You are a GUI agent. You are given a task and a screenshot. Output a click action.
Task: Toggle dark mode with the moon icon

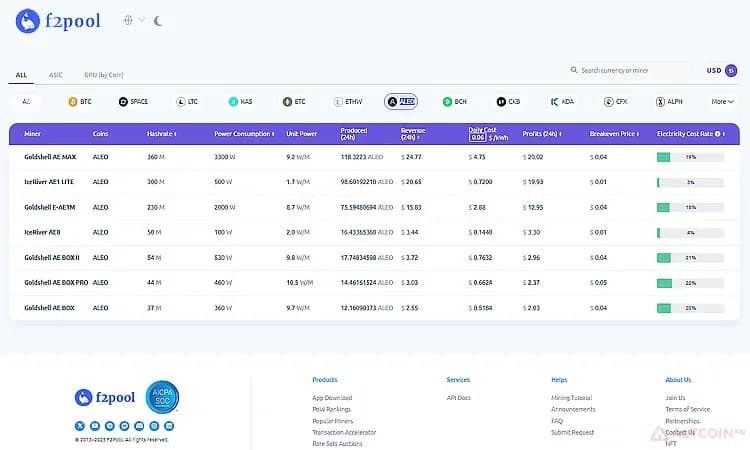point(158,21)
